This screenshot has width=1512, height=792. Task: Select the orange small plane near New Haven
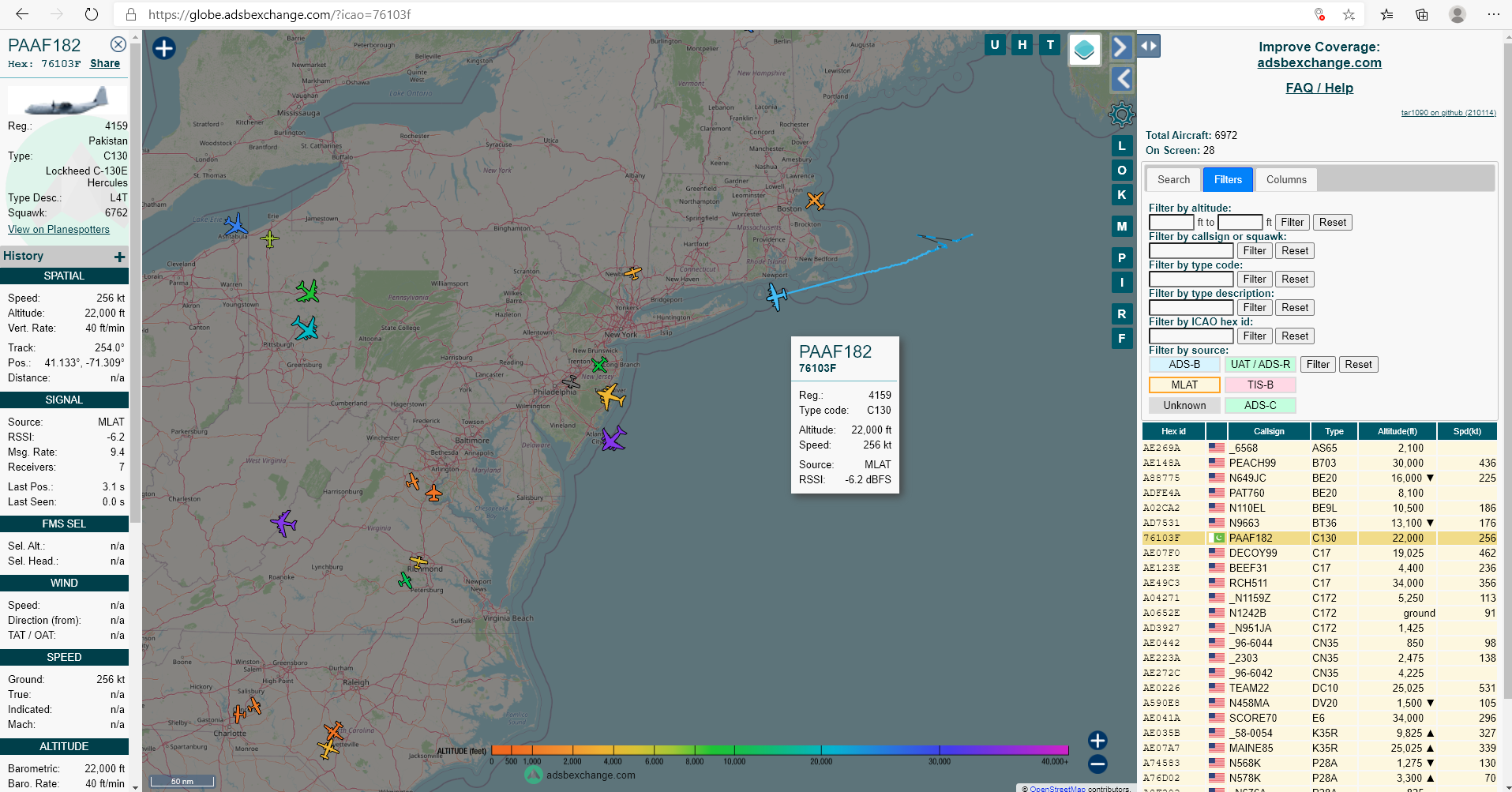click(632, 273)
